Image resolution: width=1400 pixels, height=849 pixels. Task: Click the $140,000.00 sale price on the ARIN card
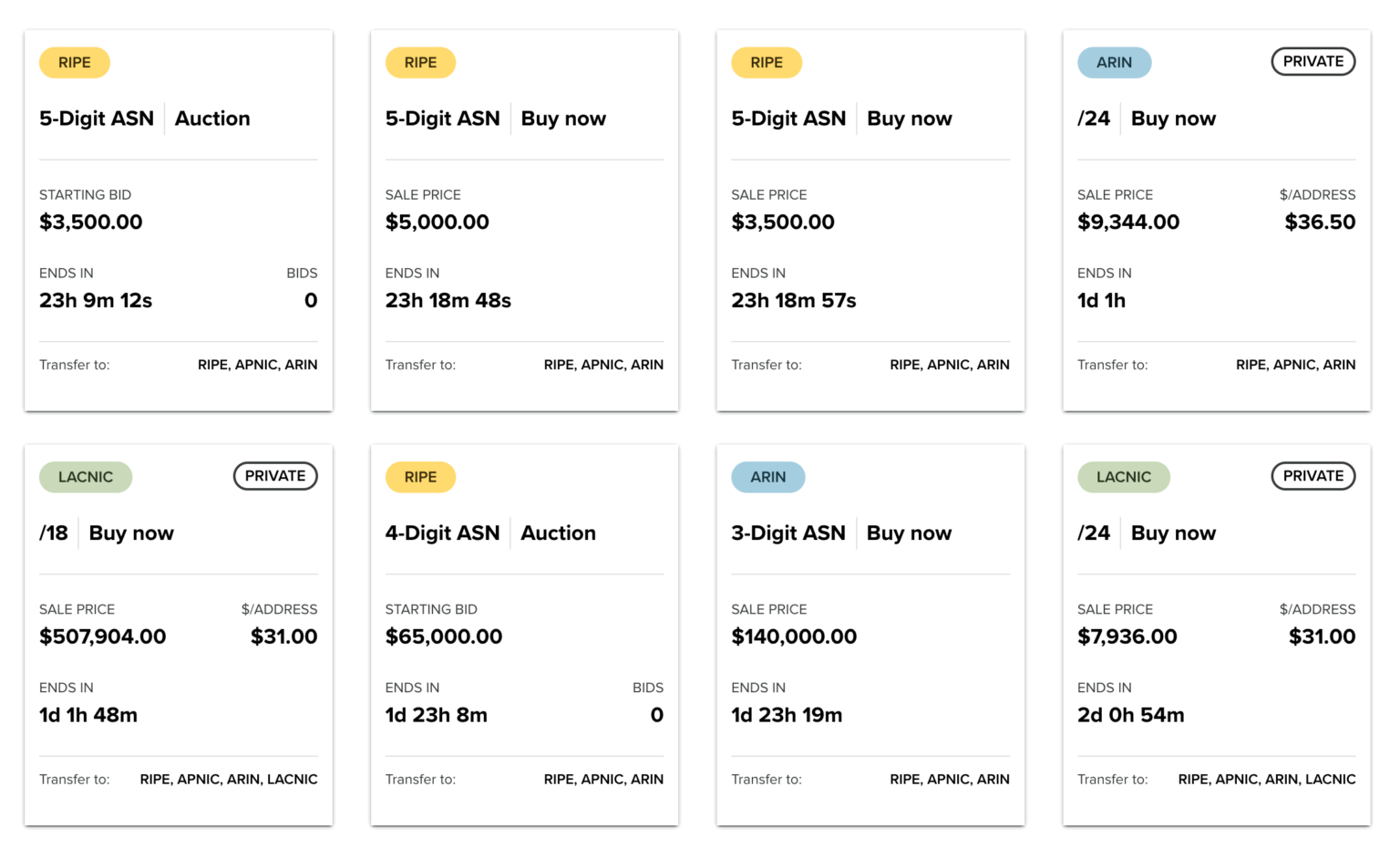(794, 637)
